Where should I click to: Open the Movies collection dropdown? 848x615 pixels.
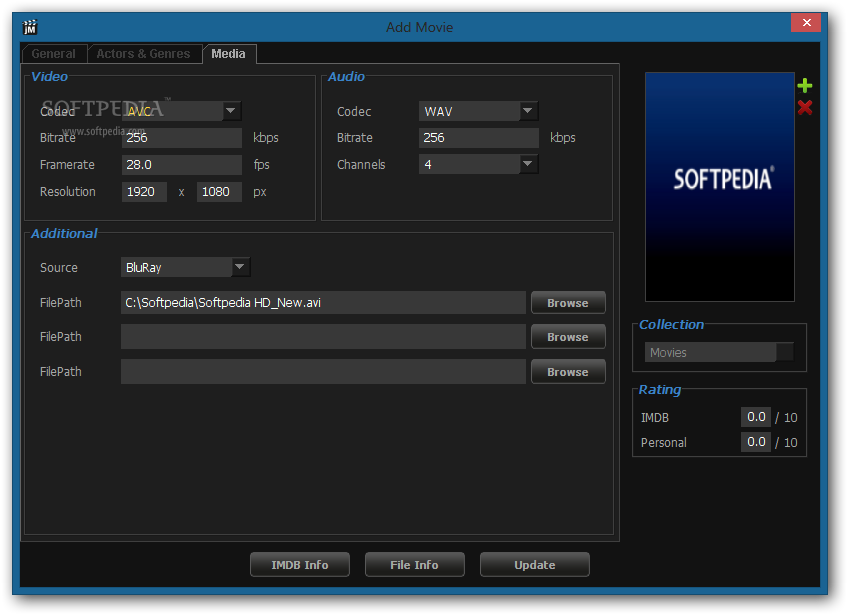[719, 352]
